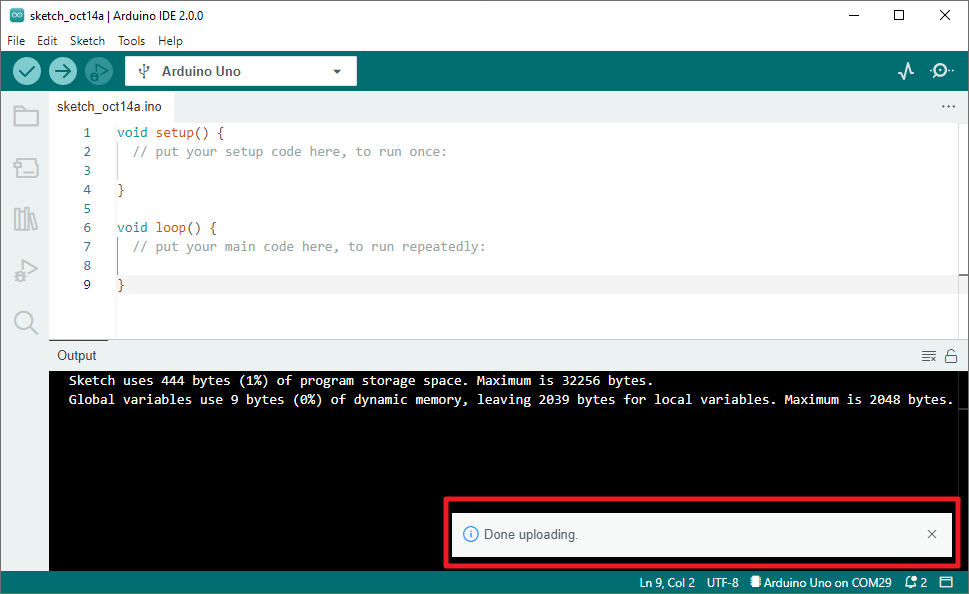Place cursor on empty line 8

pyautogui.click(x=536, y=266)
